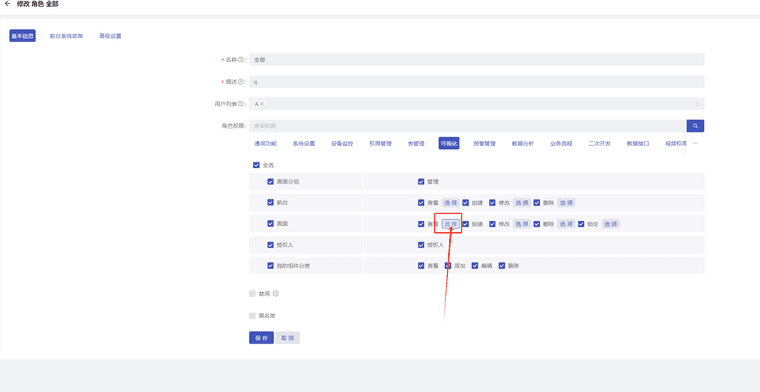760x392 pixels.
Task: Select the 设备监控 permission tab
Action: coord(342,143)
